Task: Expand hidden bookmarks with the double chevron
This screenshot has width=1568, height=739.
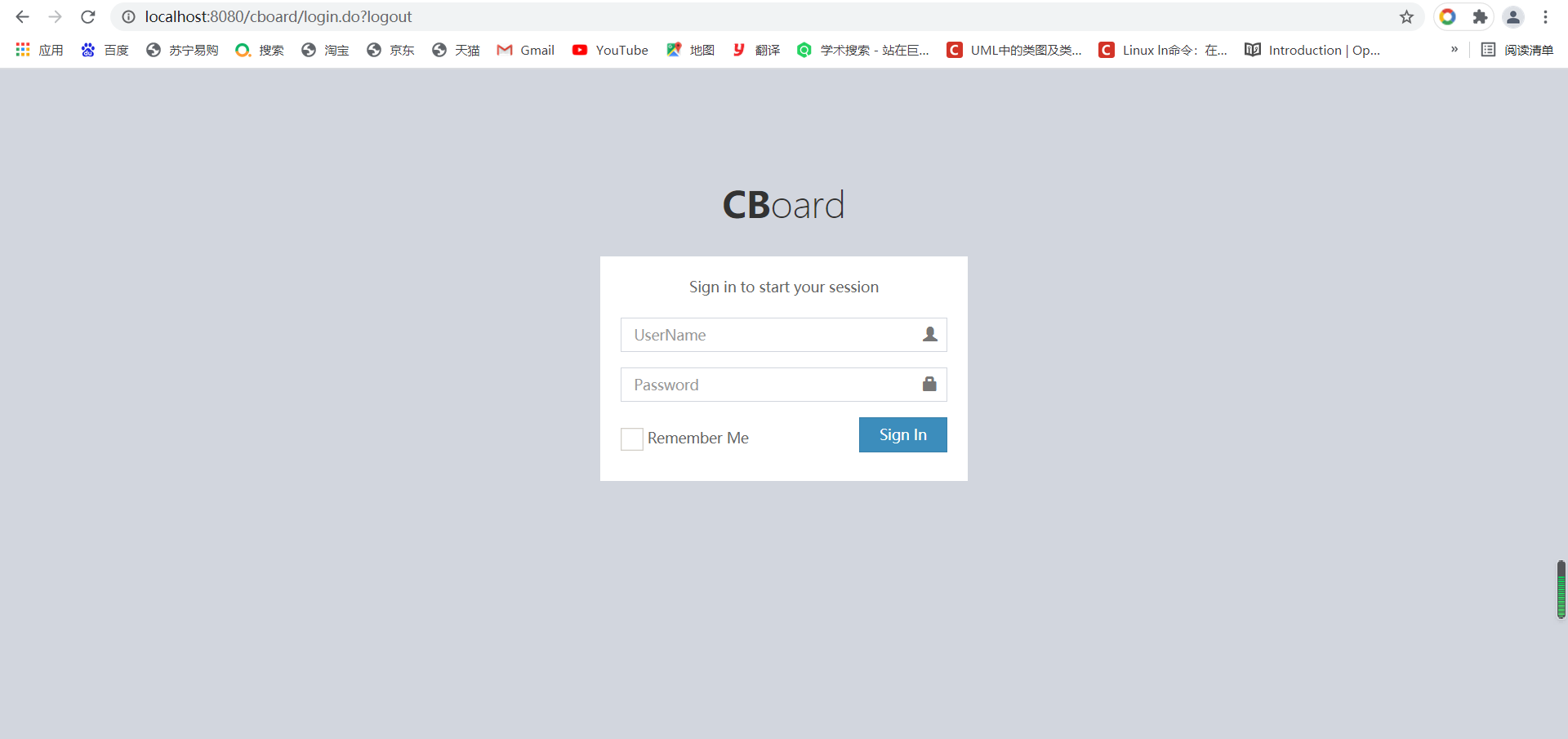Action: click(1454, 49)
